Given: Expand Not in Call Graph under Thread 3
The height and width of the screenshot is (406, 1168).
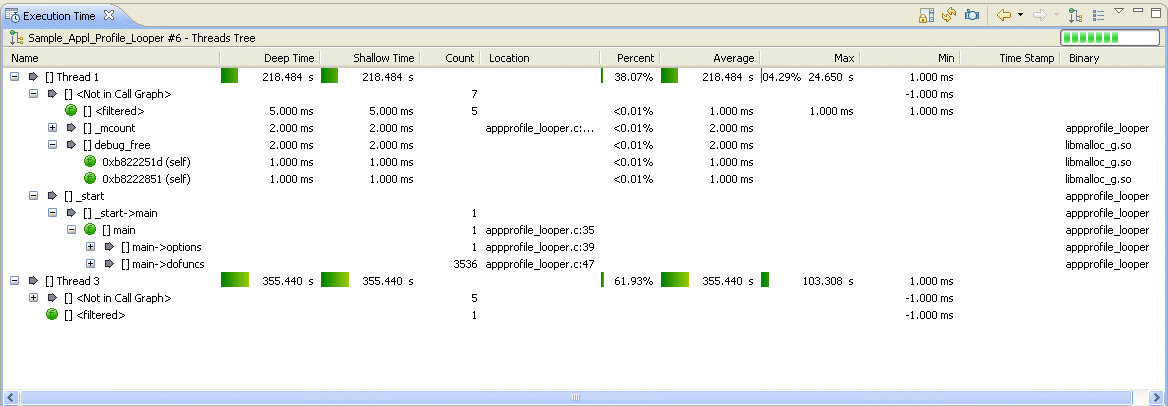Looking at the screenshot, I should coord(34,298).
